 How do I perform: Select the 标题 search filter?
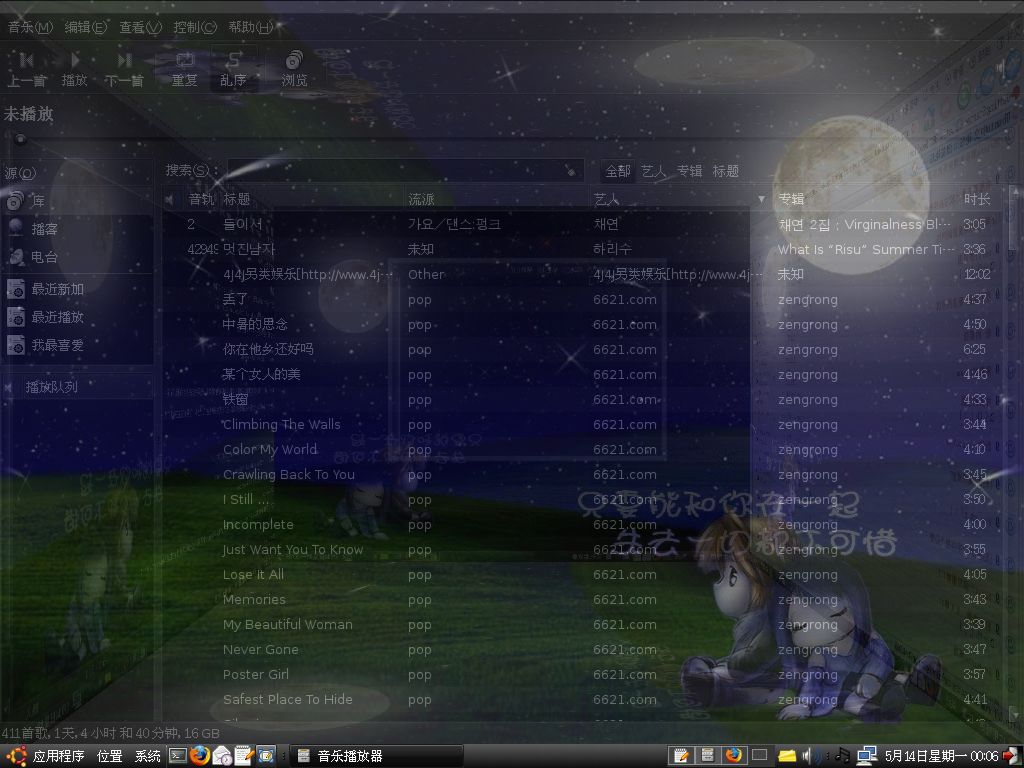pos(726,171)
